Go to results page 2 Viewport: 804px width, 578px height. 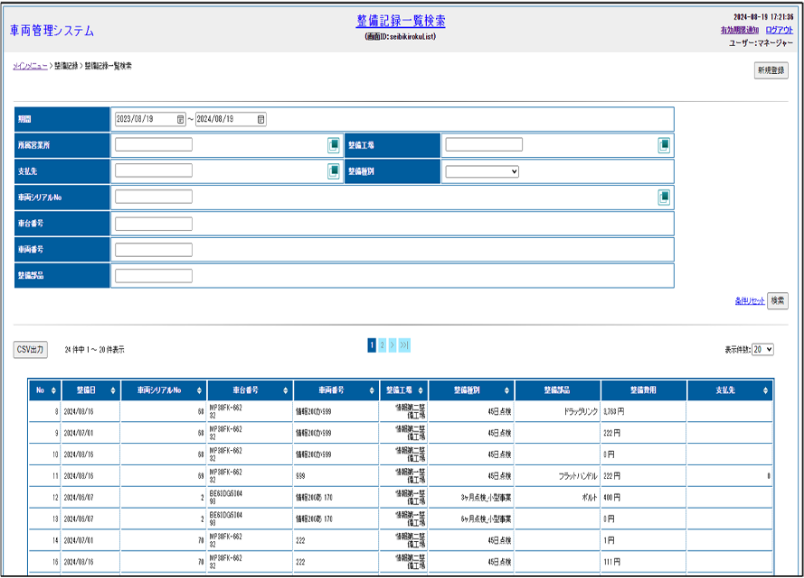click(382, 345)
